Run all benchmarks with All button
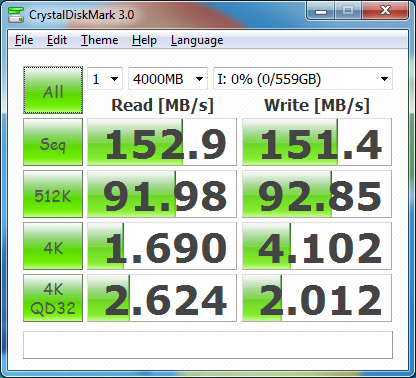416x378 pixels. [53, 90]
